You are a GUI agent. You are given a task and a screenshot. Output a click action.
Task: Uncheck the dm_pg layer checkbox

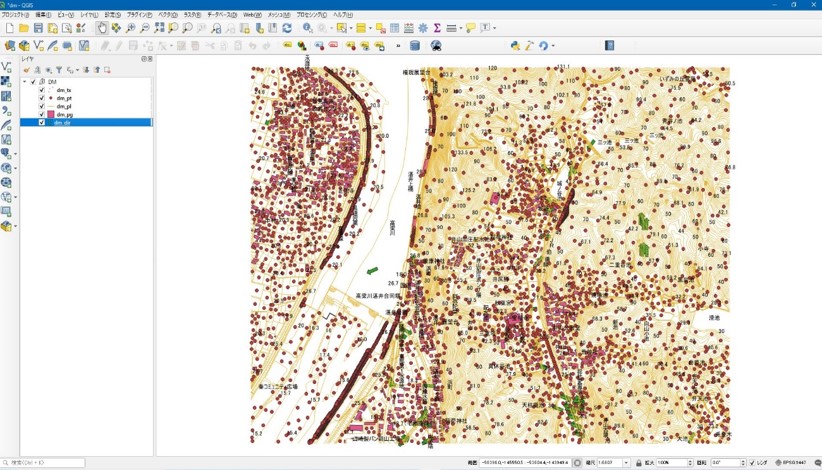(42, 114)
